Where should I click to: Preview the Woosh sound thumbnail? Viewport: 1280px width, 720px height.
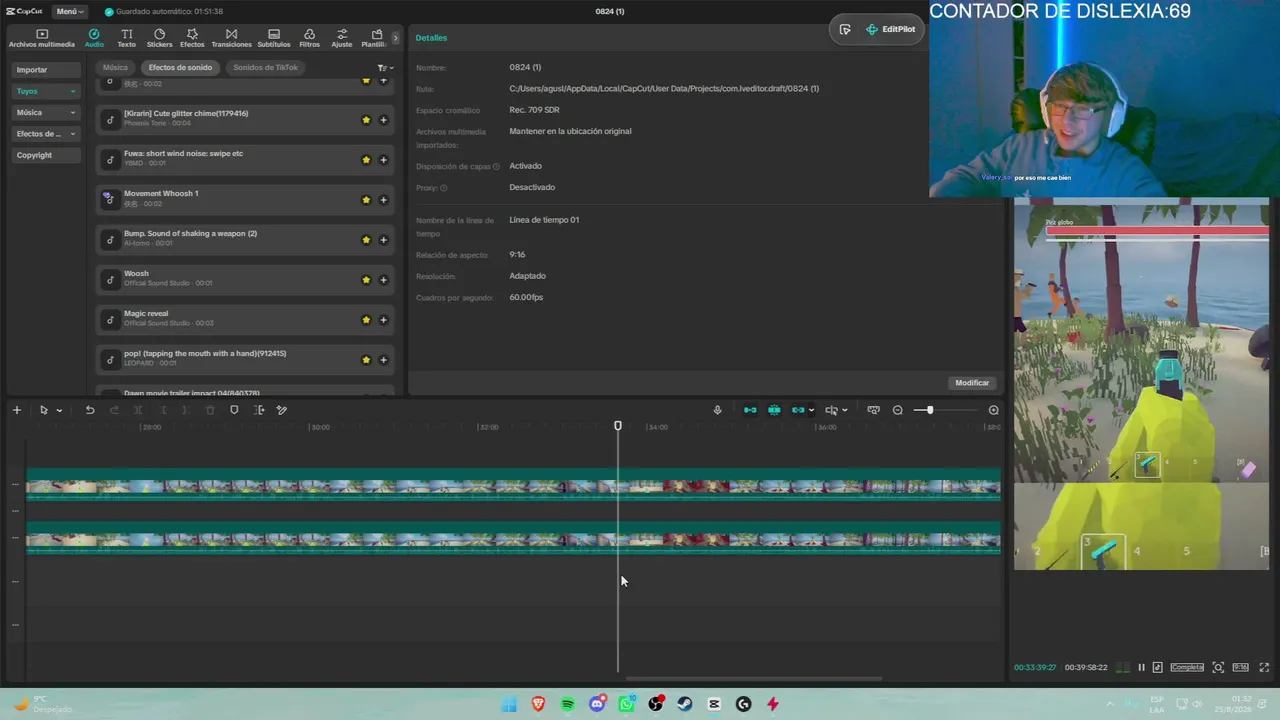[110, 279]
